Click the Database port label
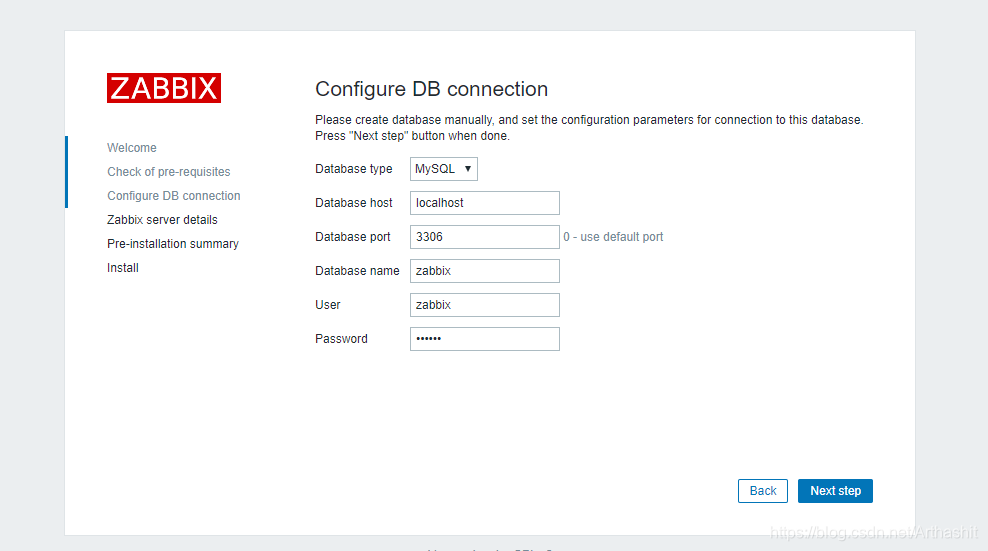Screen dimensions: 988x551 (353, 237)
